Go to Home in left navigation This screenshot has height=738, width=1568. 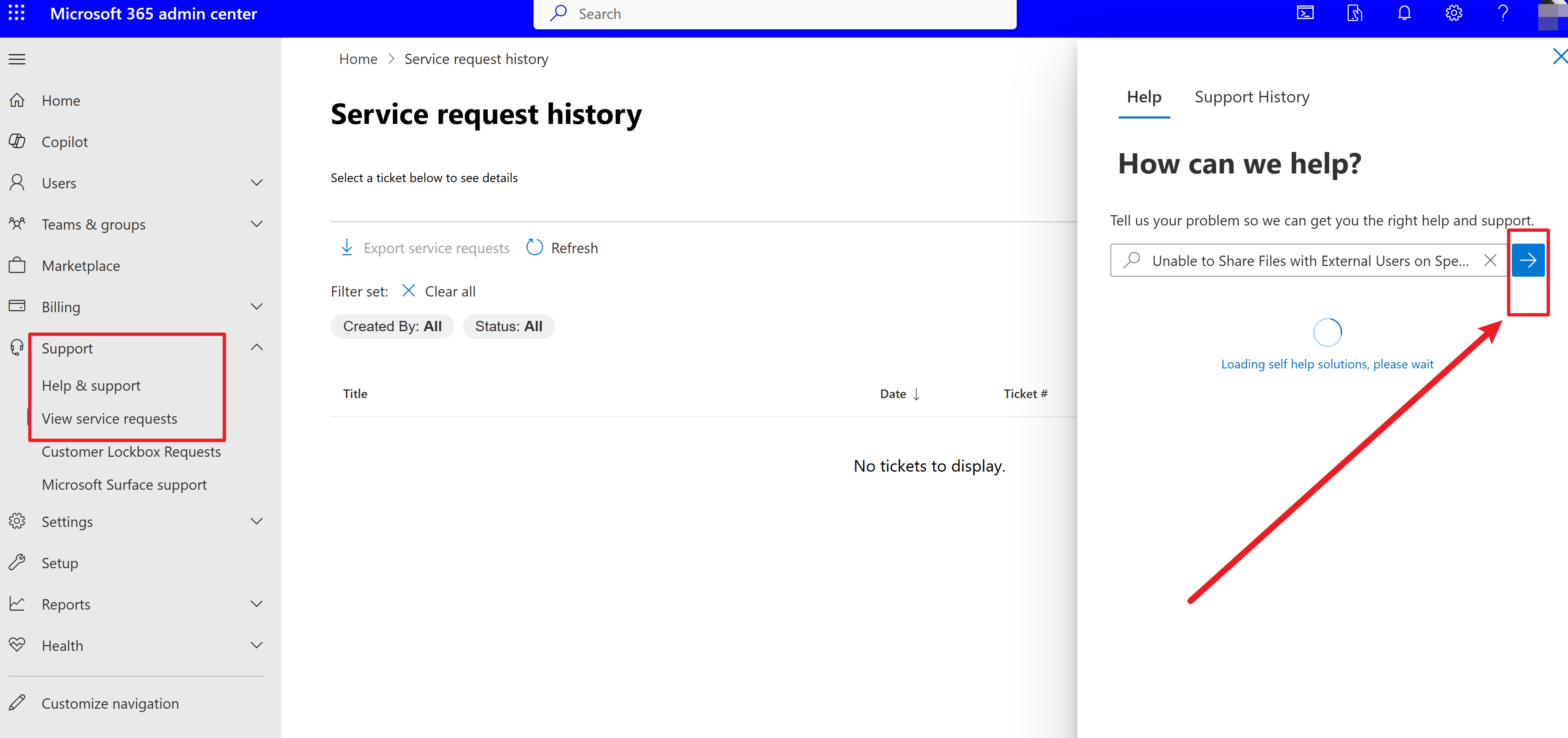point(61,100)
